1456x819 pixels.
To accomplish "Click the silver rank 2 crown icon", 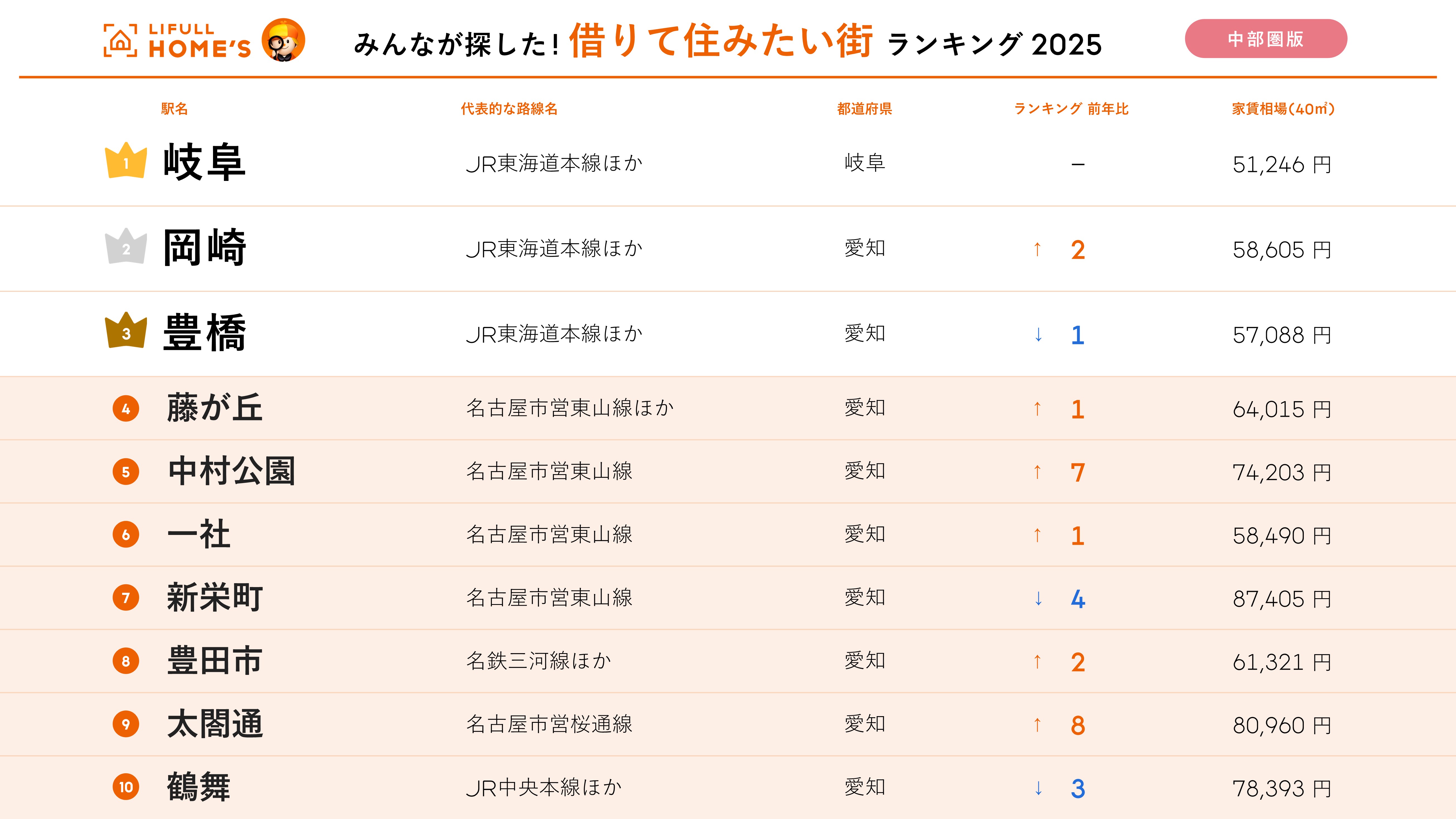I will coord(126,246).
